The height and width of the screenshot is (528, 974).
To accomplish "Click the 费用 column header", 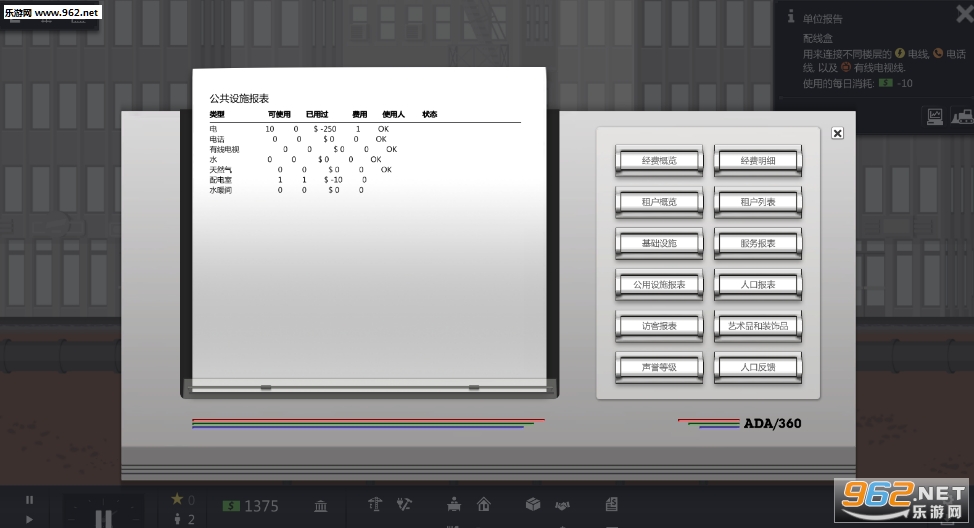I will (360, 114).
